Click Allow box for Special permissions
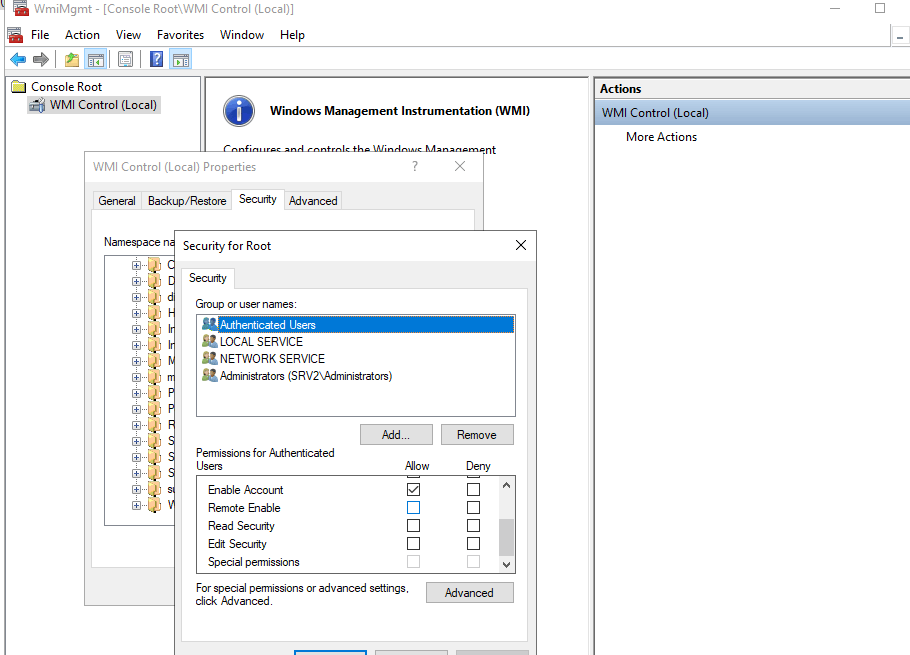 click(413, 562)
